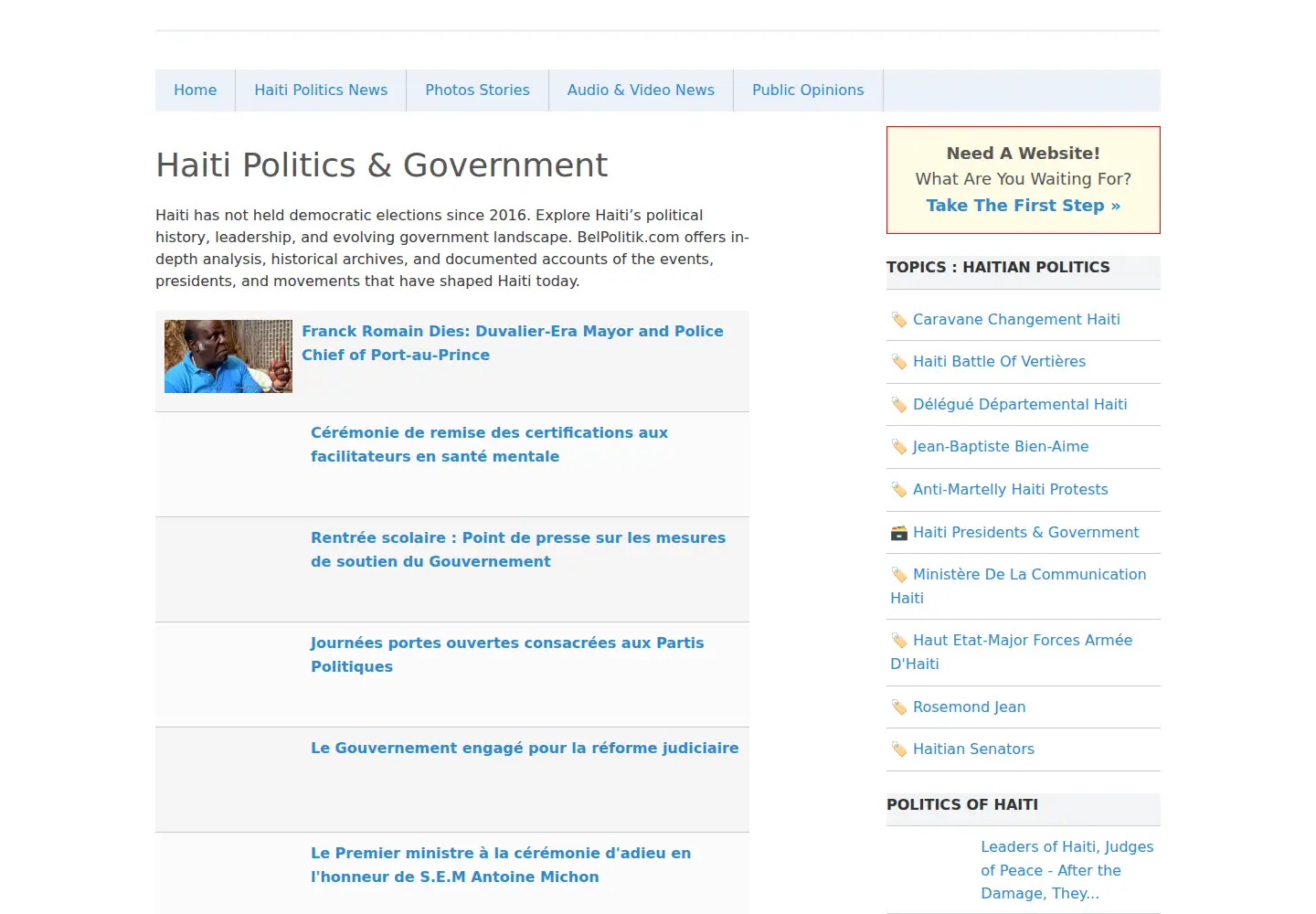Open Journées portes ouvertes Partis Politiques article

507,654
